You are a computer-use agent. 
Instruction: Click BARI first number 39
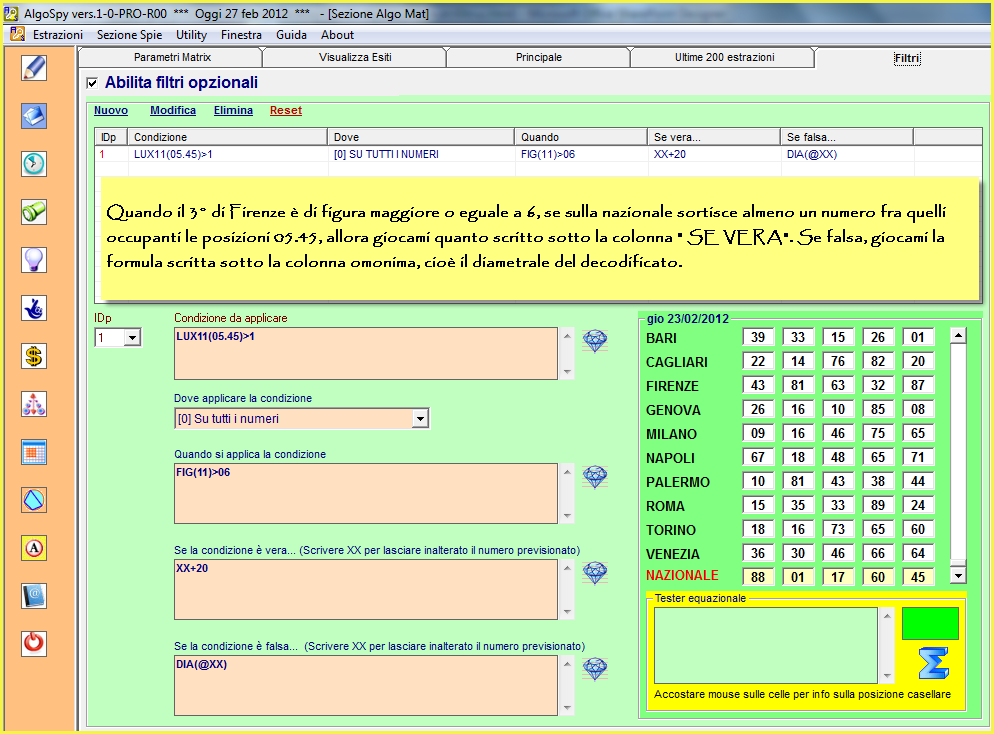point(758,337)
